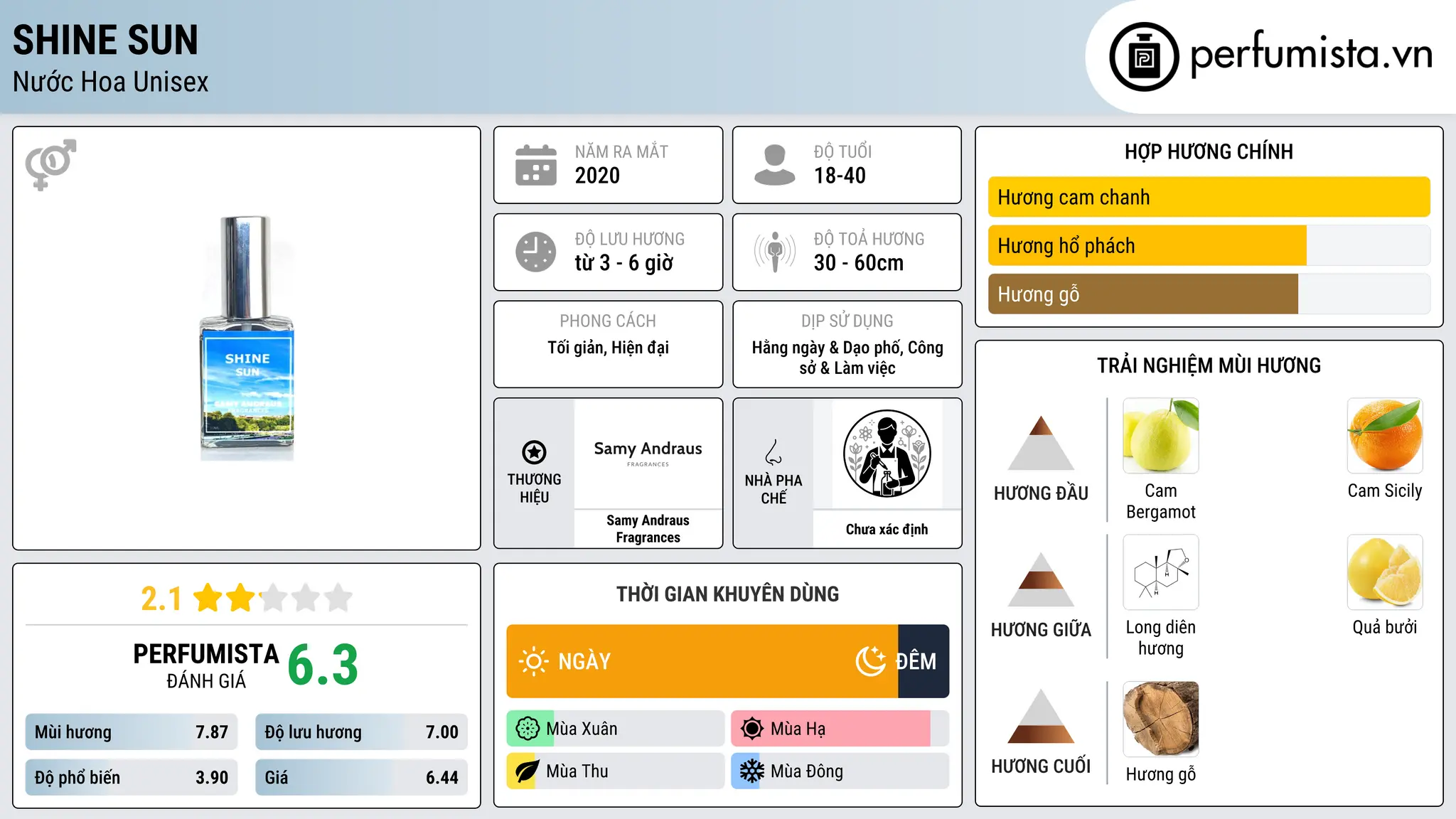Click the snowflake icon for Mùa Đông
Viewport: 1456px width, 819px height.
(752, 771)
